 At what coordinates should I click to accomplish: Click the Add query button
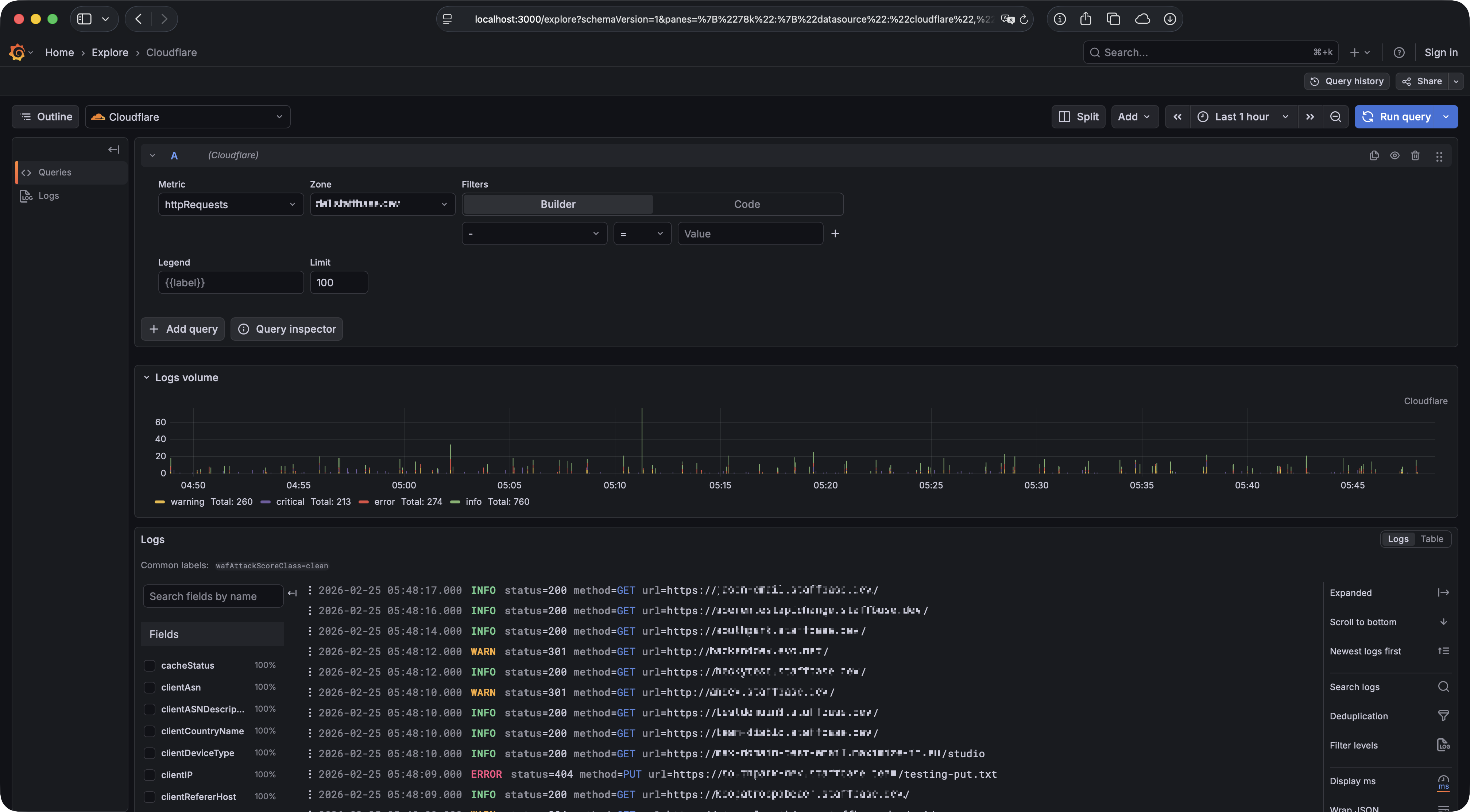183,329
